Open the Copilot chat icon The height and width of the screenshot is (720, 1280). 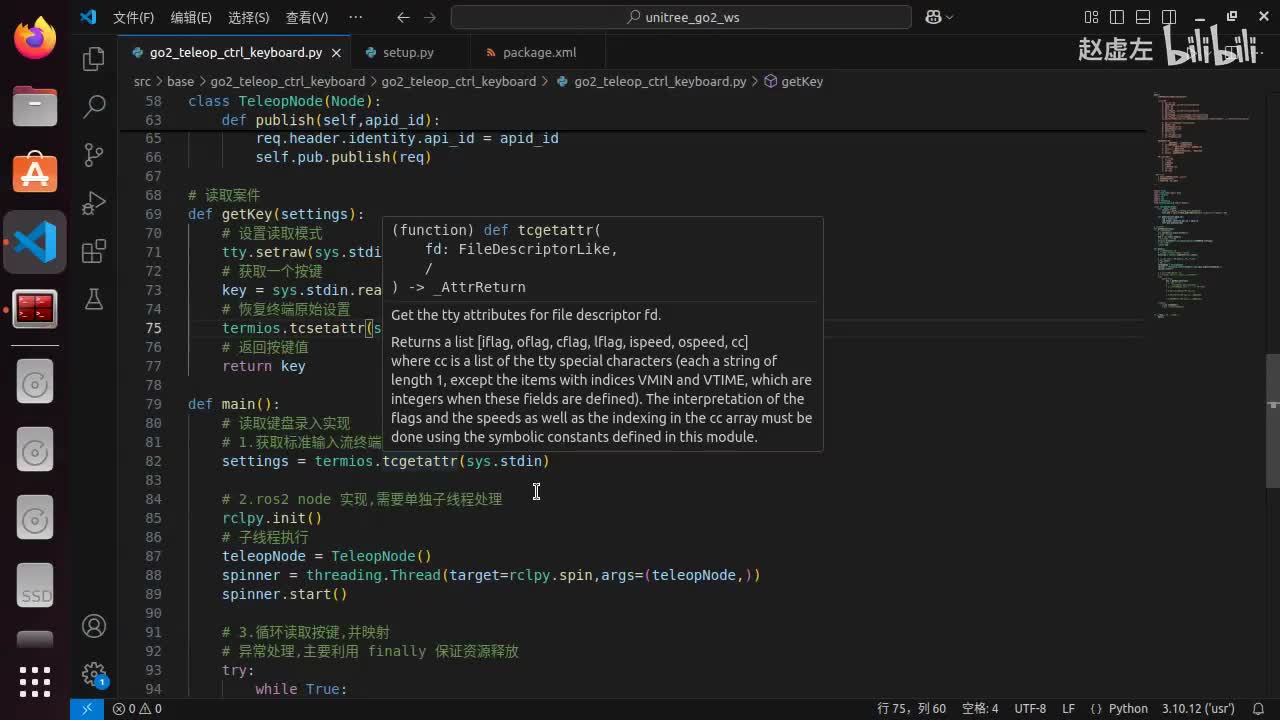(x=933, y=17)
